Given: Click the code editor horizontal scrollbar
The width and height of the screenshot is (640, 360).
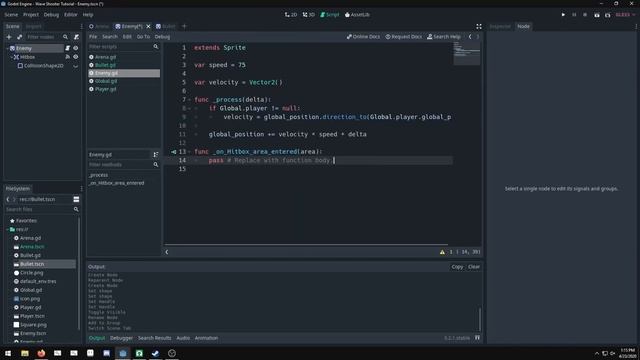Looking at the screenshot, I should pos(307,245).
